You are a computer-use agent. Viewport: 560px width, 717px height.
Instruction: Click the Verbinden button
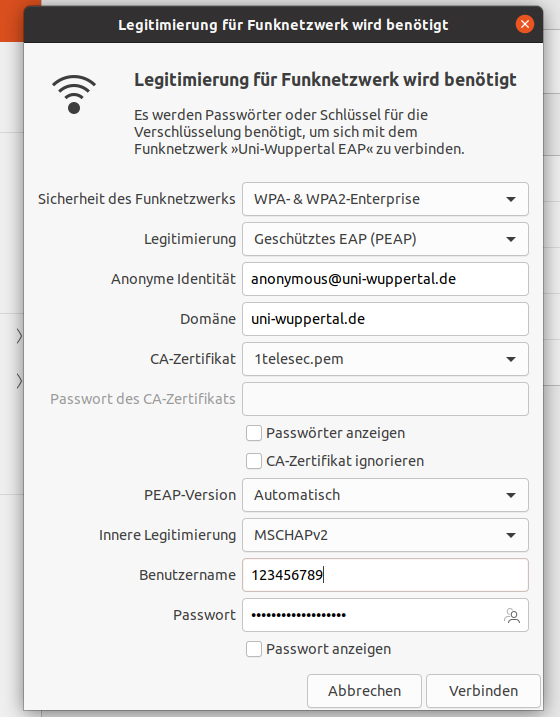pos(483,690)
